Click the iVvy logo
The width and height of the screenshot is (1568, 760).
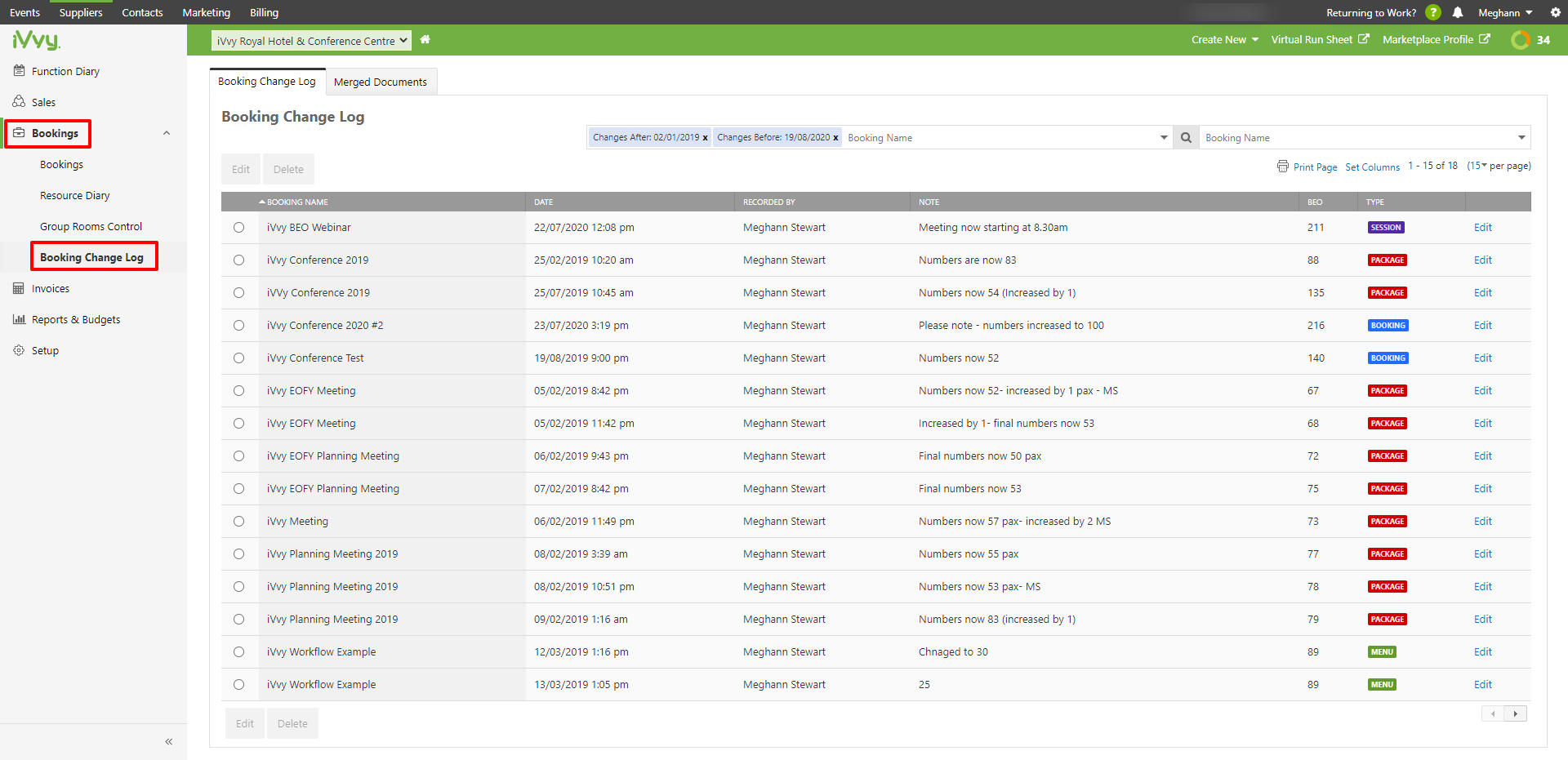(x=36, y=40)
